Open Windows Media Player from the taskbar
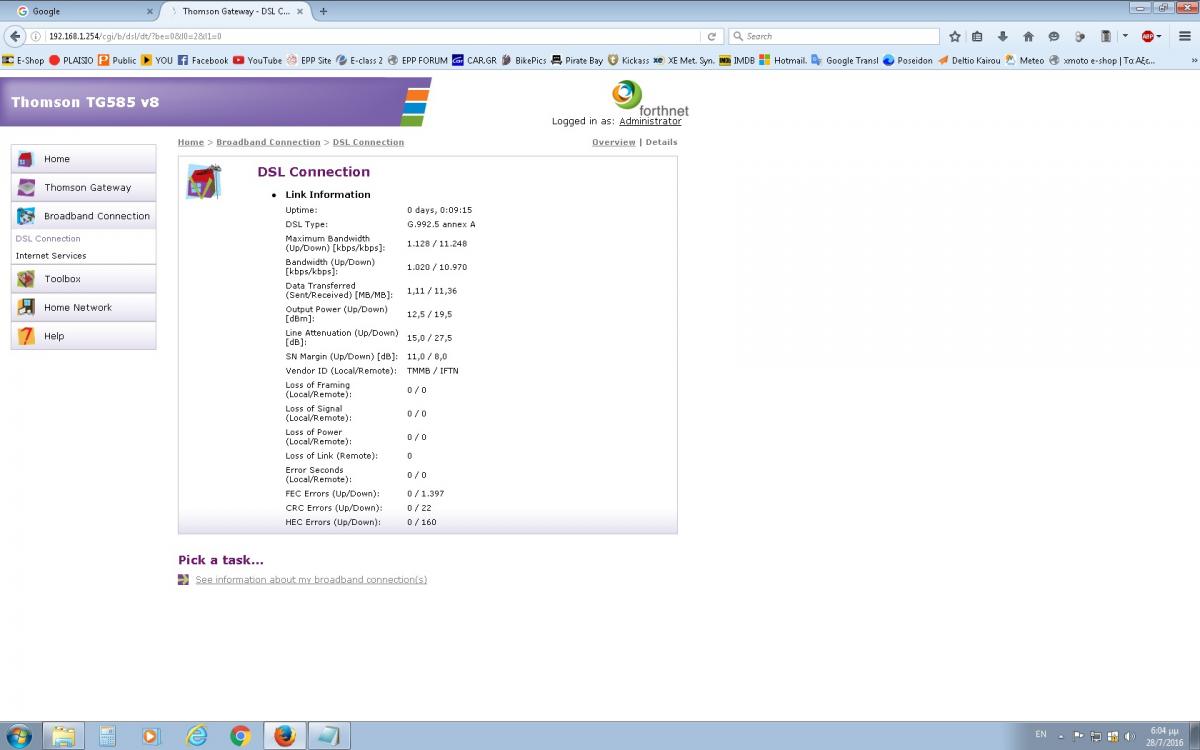This screenshot has width=1200, height=750. 151,736
